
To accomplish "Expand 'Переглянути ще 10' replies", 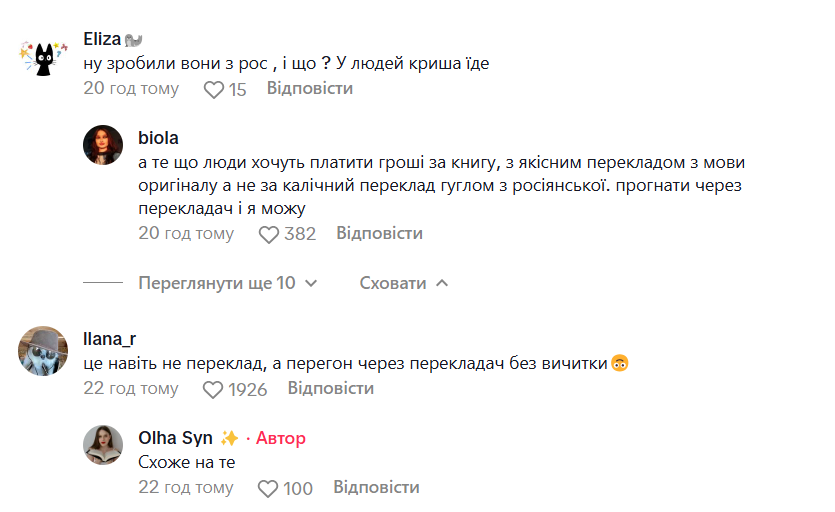I will tap(217, 283).
